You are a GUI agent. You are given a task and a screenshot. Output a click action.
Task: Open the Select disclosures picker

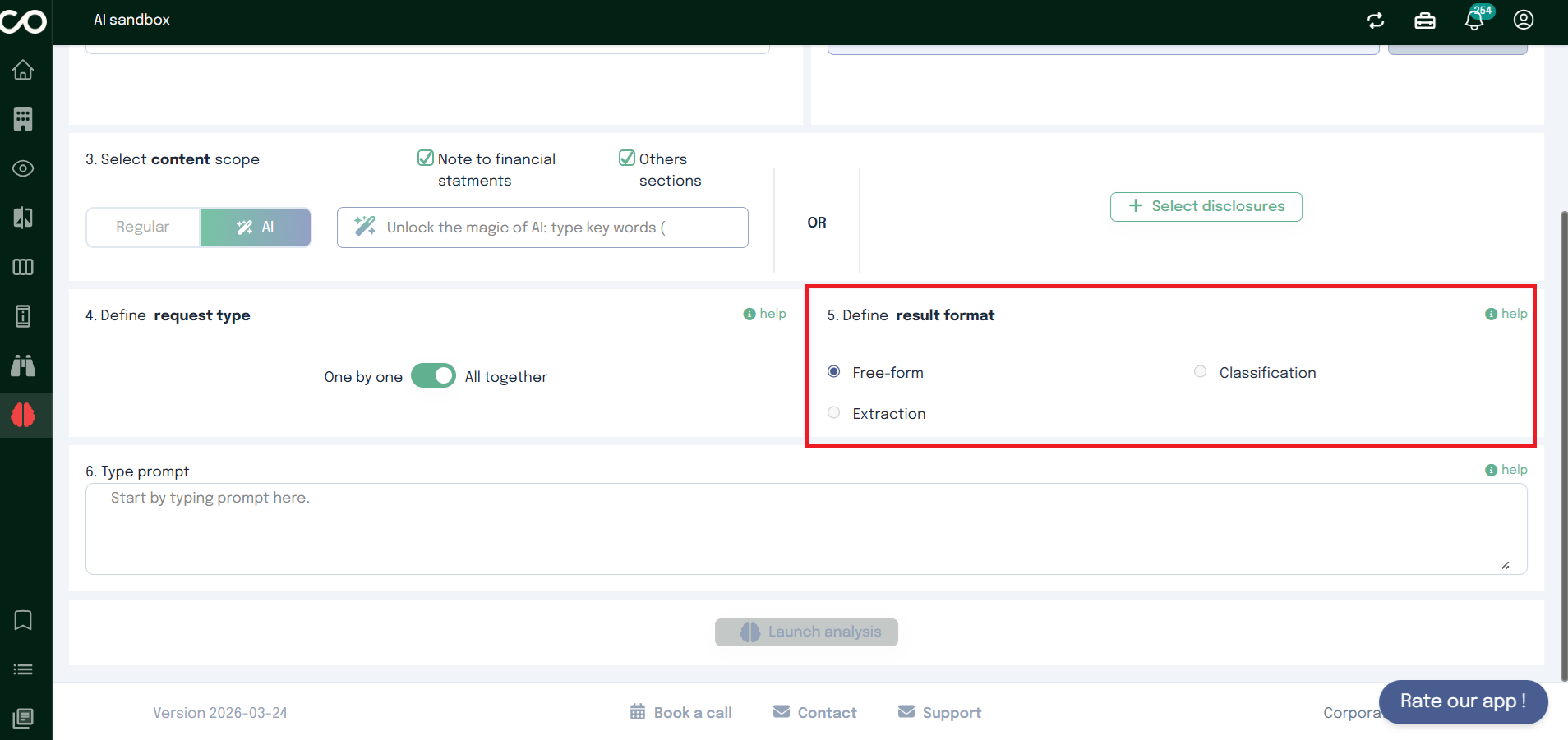click(1205, 206)
